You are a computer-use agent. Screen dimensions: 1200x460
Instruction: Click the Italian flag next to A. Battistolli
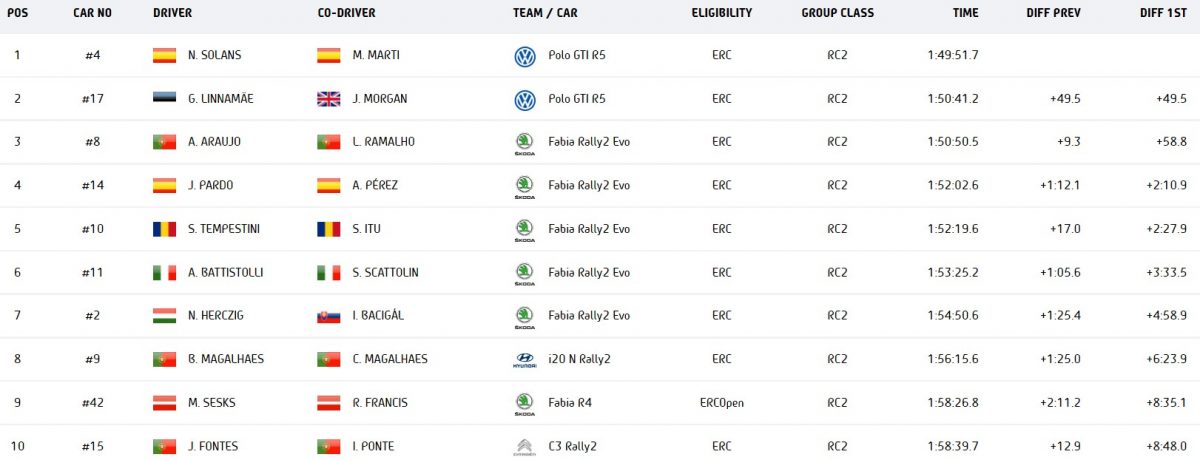(164, 272)
